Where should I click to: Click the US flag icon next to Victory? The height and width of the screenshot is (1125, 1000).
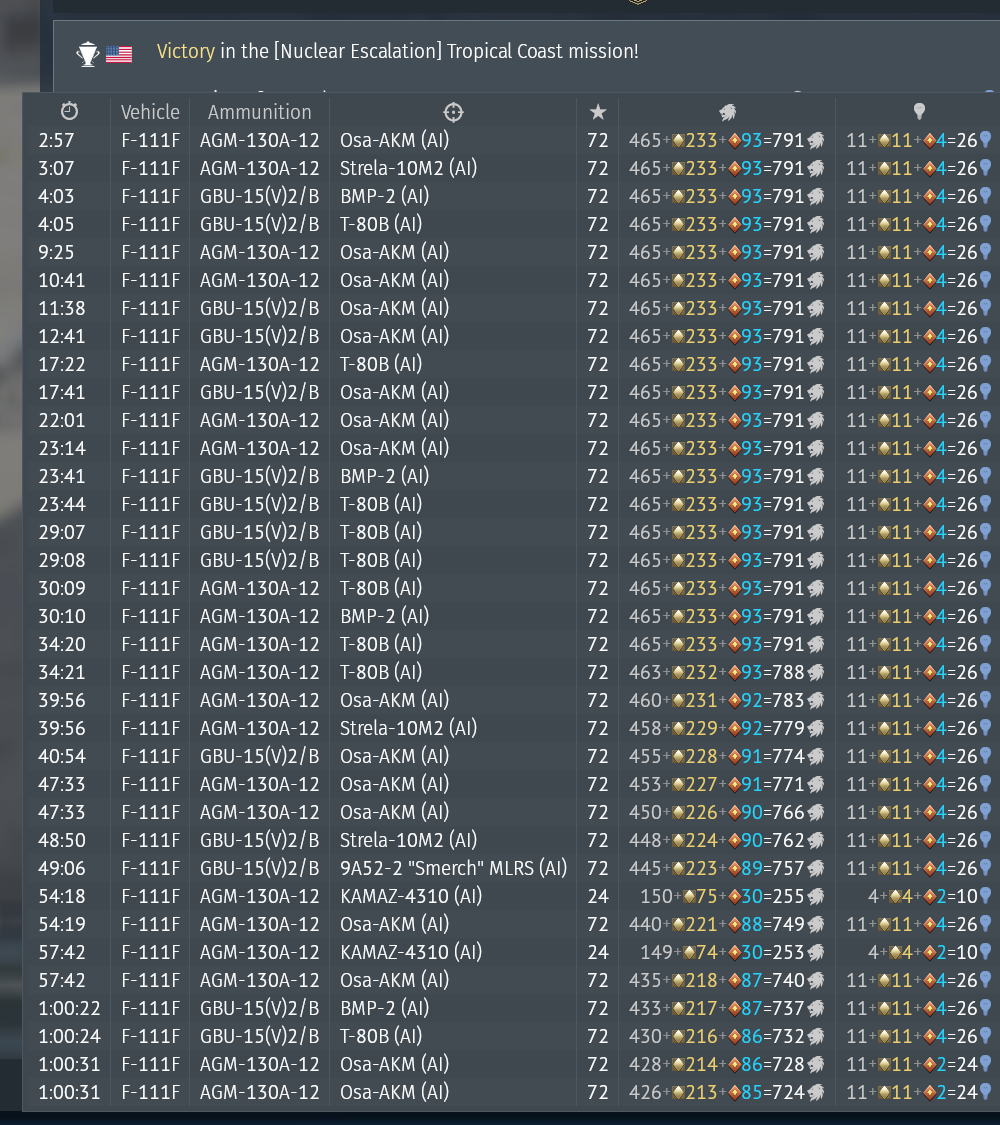pyautogui.click(x=119, y=53)
